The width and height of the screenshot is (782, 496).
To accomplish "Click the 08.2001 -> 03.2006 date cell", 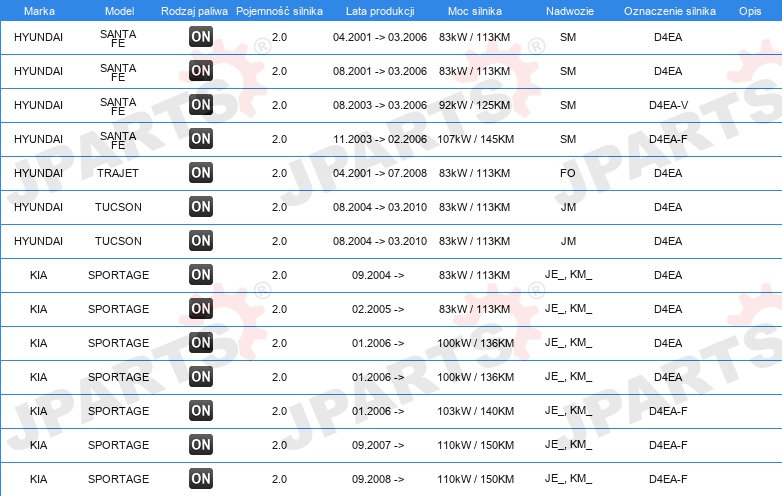I will (x=380, y=71).
